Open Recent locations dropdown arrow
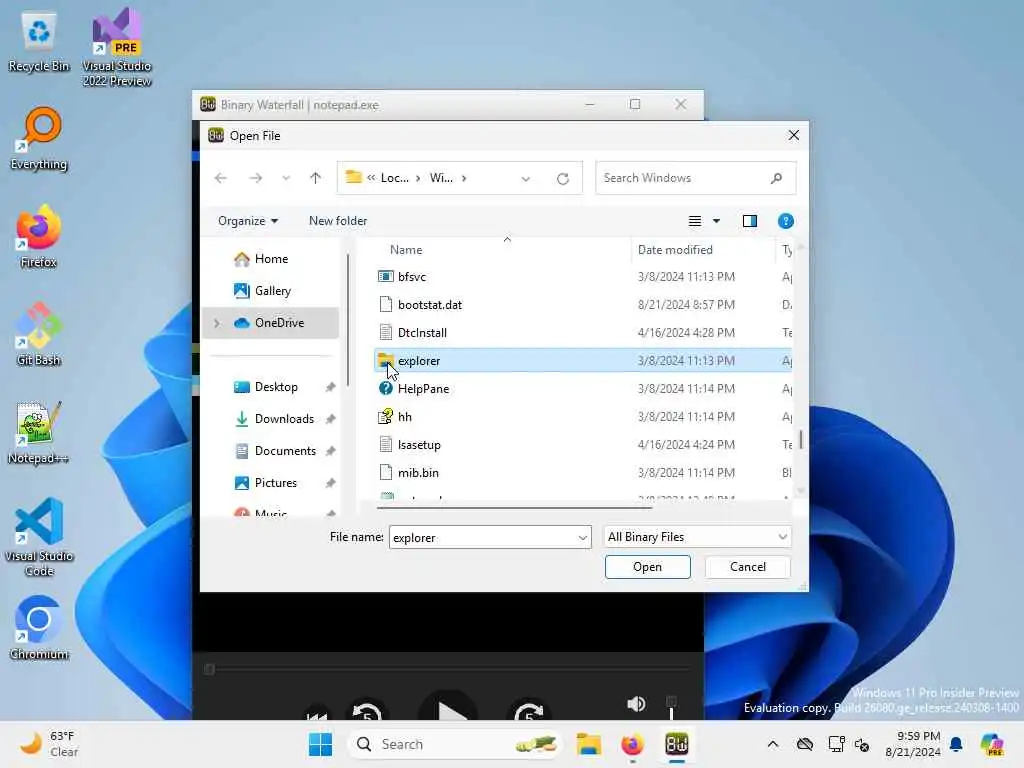The height and width of the screenshot is (768, 1024). [x=285, y=178]
